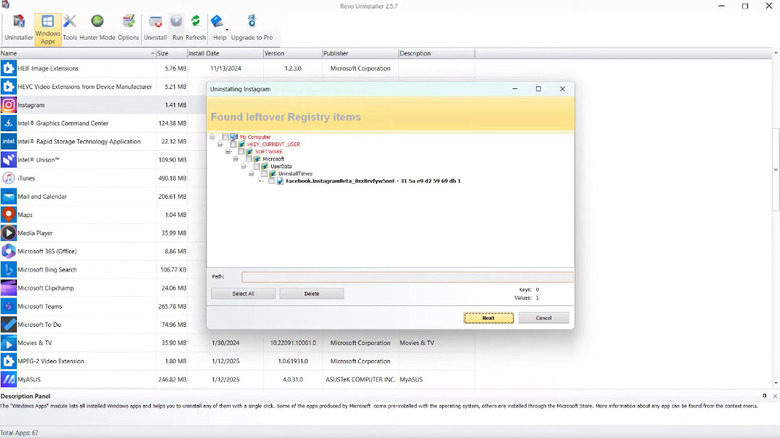Collapse the HKEY_CURRENT_USER tree node
Viewport: 780px width, 438px height.
[220, 144]
